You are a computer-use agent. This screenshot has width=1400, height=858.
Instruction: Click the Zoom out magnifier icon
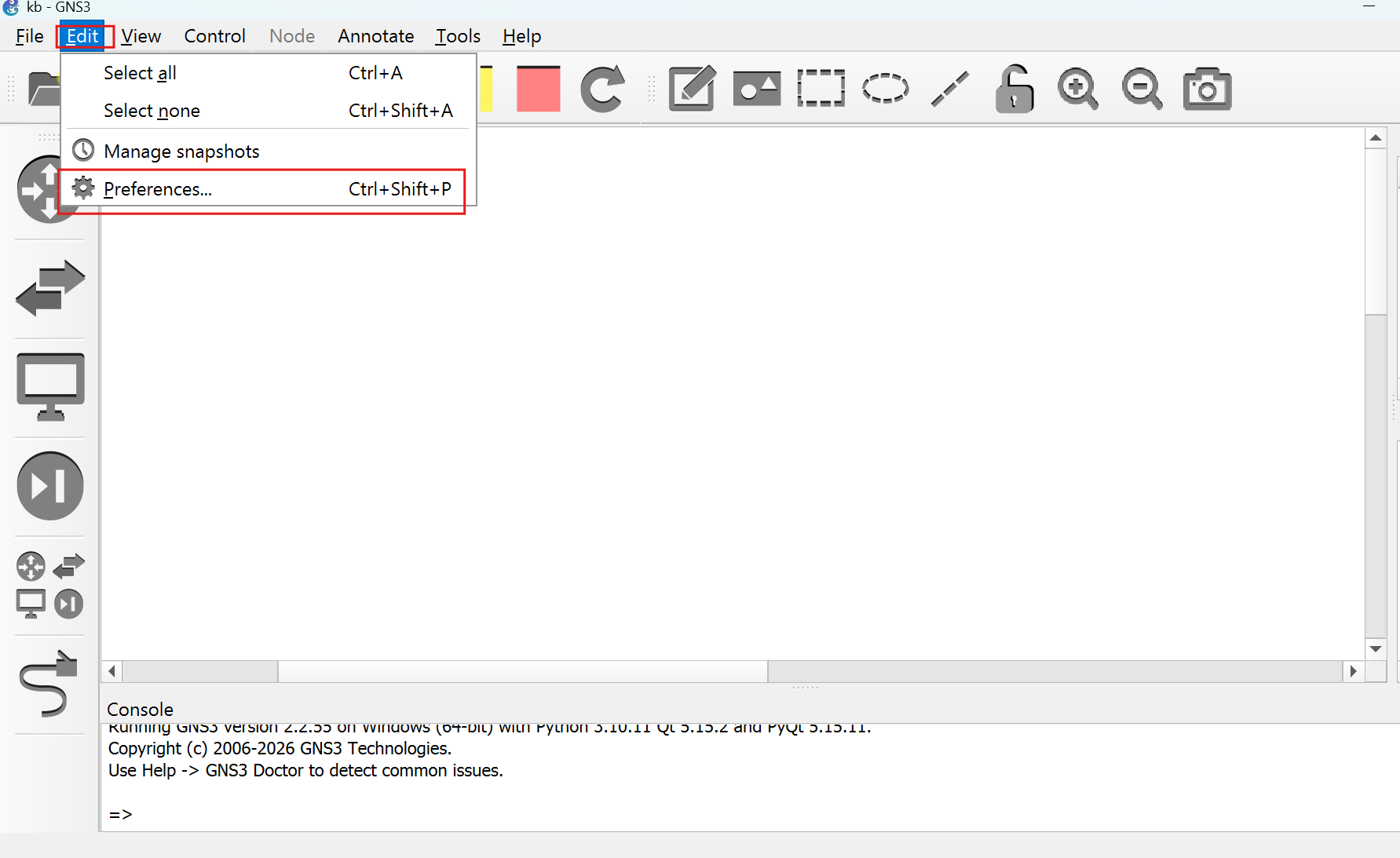point(1142,89)
